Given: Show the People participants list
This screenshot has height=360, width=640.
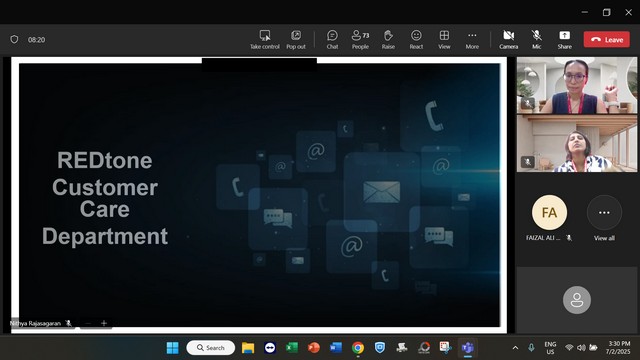Looking at the screenshot, I should (x=360, y=40).
